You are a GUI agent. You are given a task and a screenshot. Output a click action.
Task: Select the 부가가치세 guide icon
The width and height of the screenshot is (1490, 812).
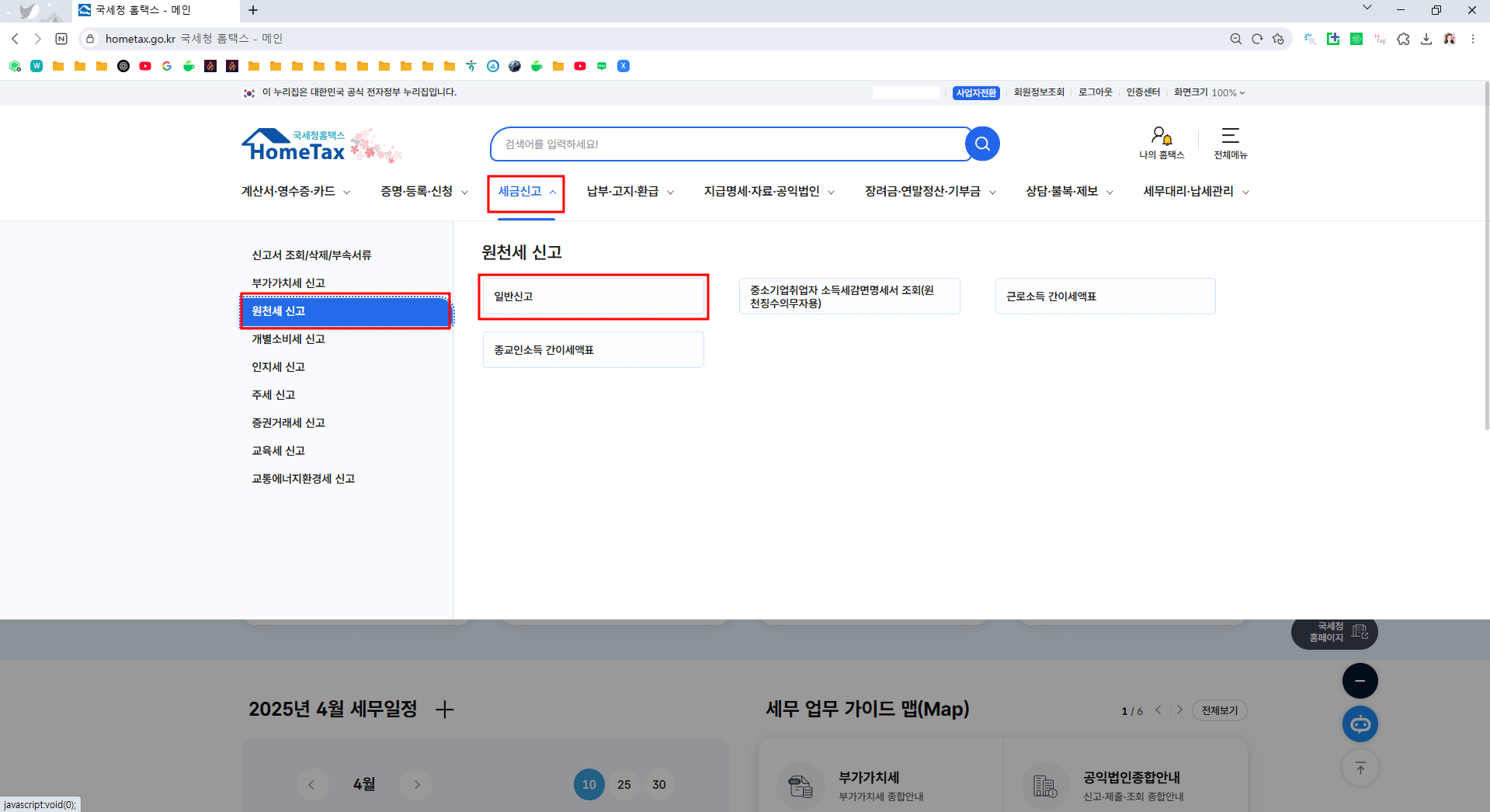pos(800,784)
